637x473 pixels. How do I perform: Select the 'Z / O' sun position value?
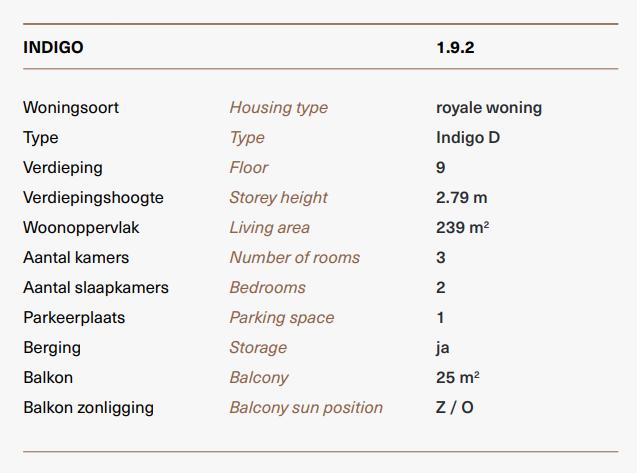[455, 408]
